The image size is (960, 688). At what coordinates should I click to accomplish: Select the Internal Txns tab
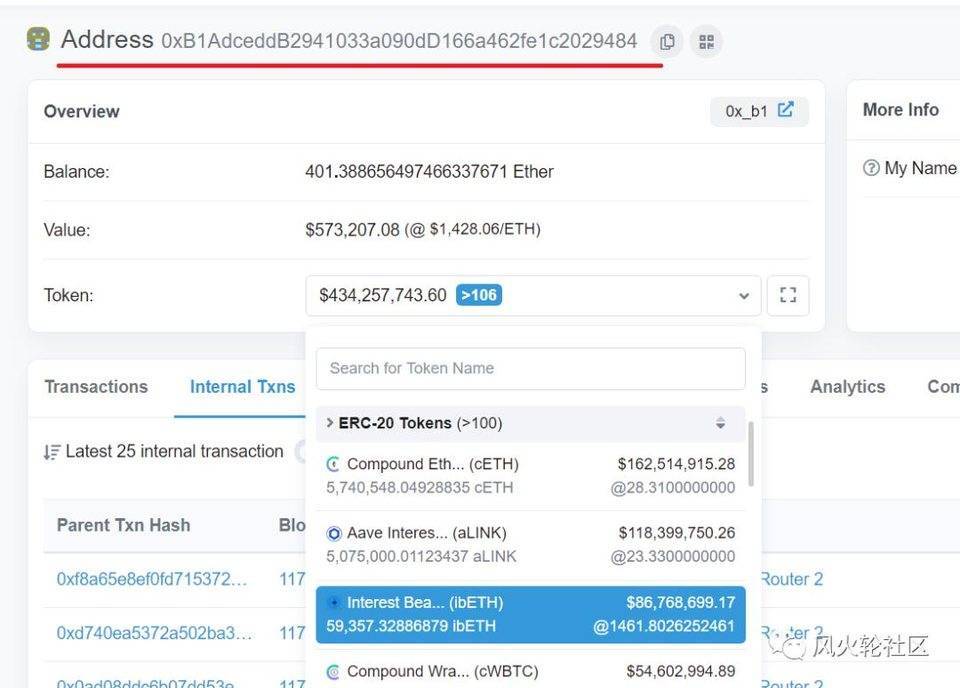click(x=241, y=386)
